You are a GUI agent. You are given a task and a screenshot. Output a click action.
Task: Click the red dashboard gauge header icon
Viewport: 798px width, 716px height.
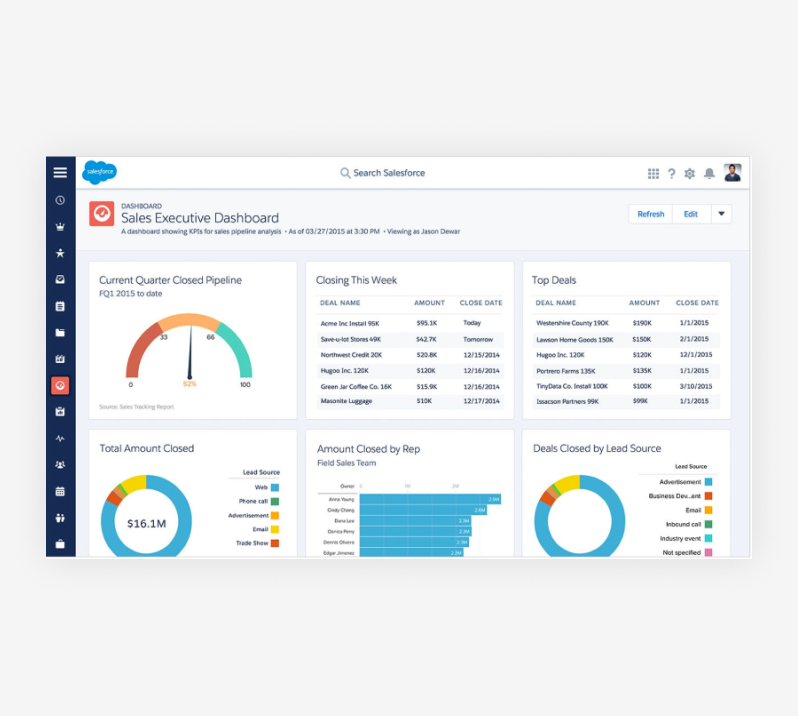tap(102, 213)
